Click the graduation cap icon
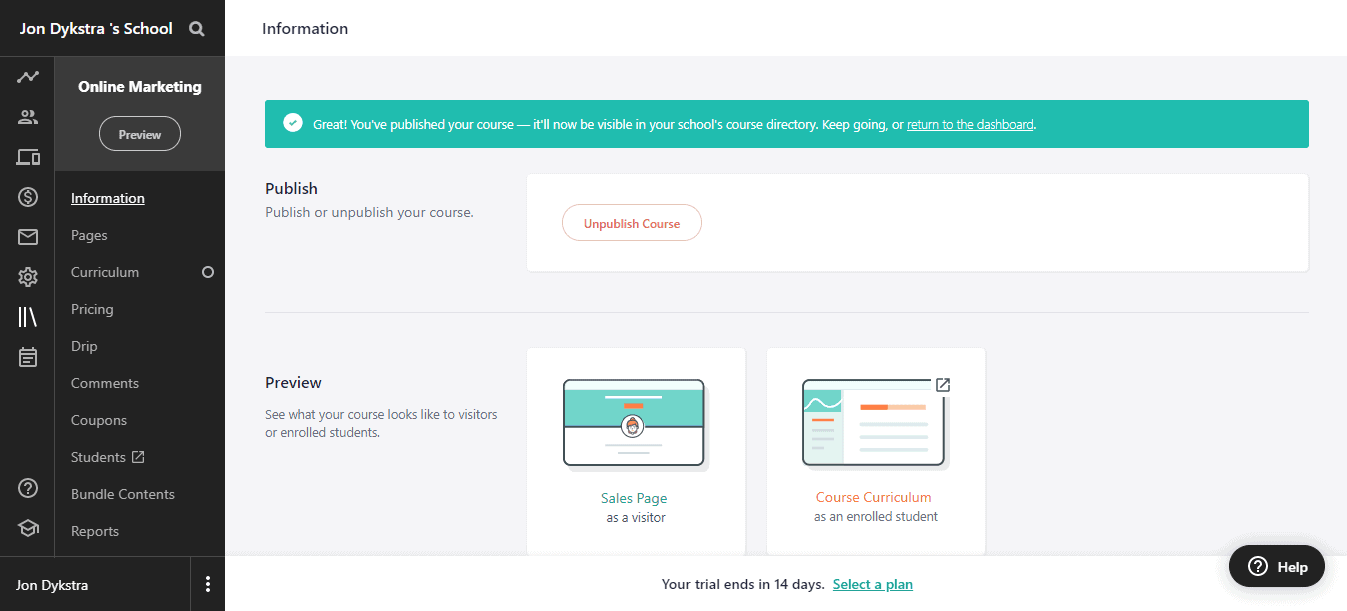Viewport: 1347px width, 611px height. 28,528
